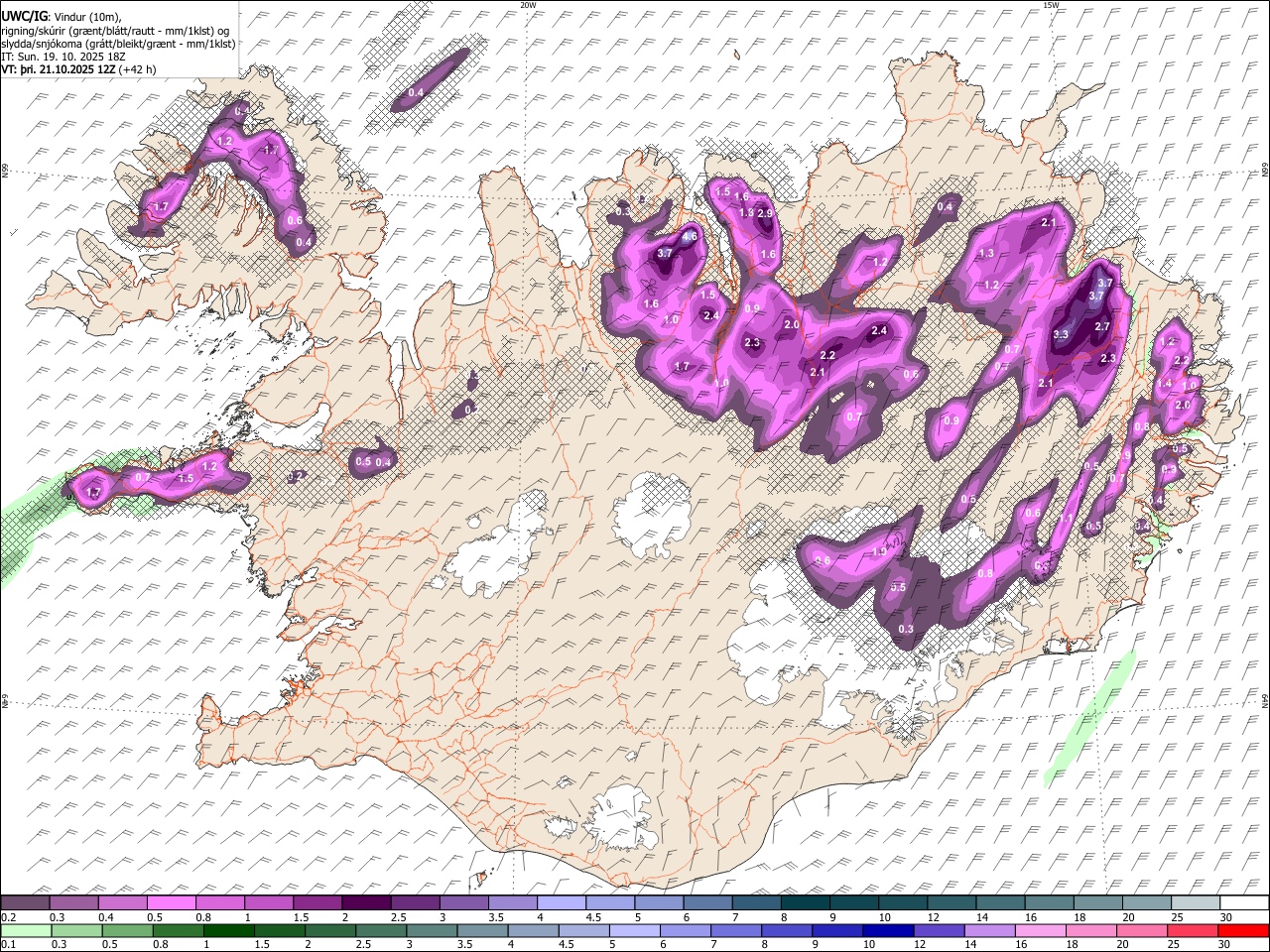Click the top legend swatch between 9 and 10
Image resolution: width=1270 pixels, height=952 pixels.
tap(853, 903)
